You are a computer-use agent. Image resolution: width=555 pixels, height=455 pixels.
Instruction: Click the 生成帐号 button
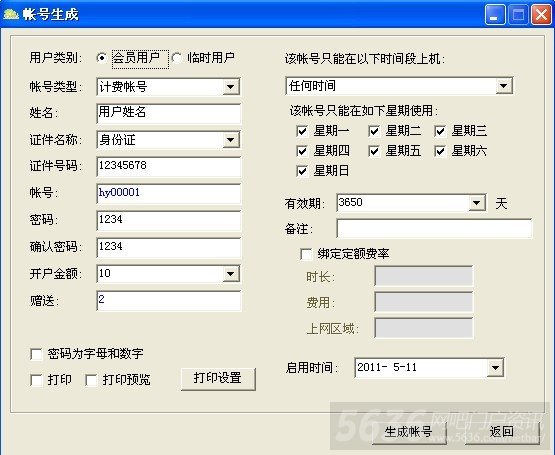409,432
